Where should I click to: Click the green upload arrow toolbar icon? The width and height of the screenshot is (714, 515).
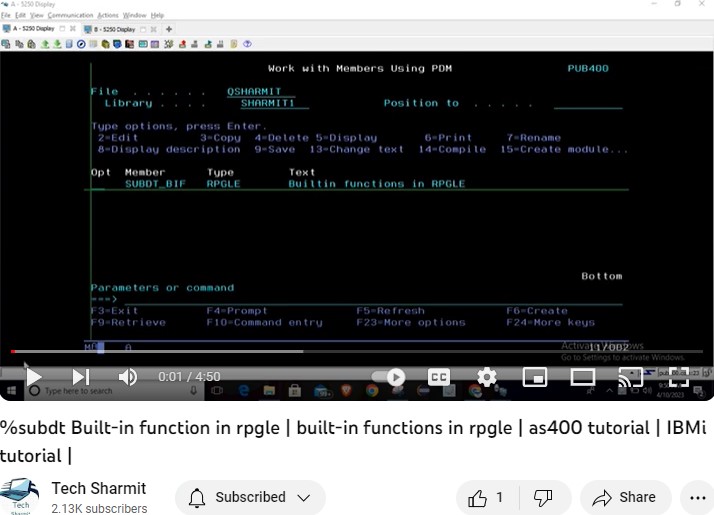(45, 44)
